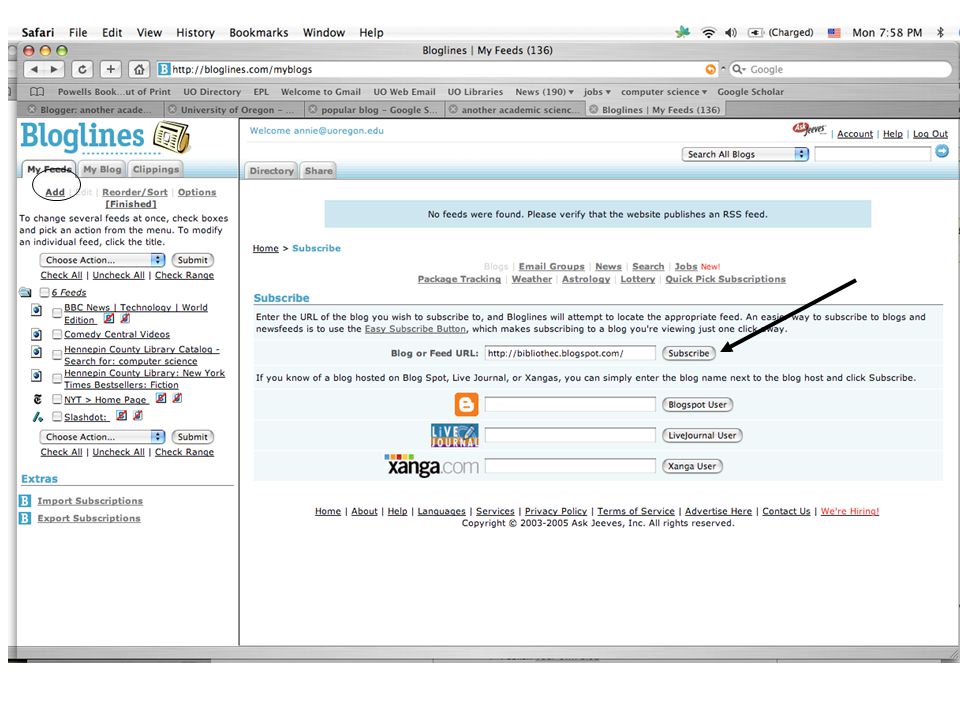This screenshot has height=720, width=960.
Task: Switch to the Clippings tab
Action: click(156, 169)
